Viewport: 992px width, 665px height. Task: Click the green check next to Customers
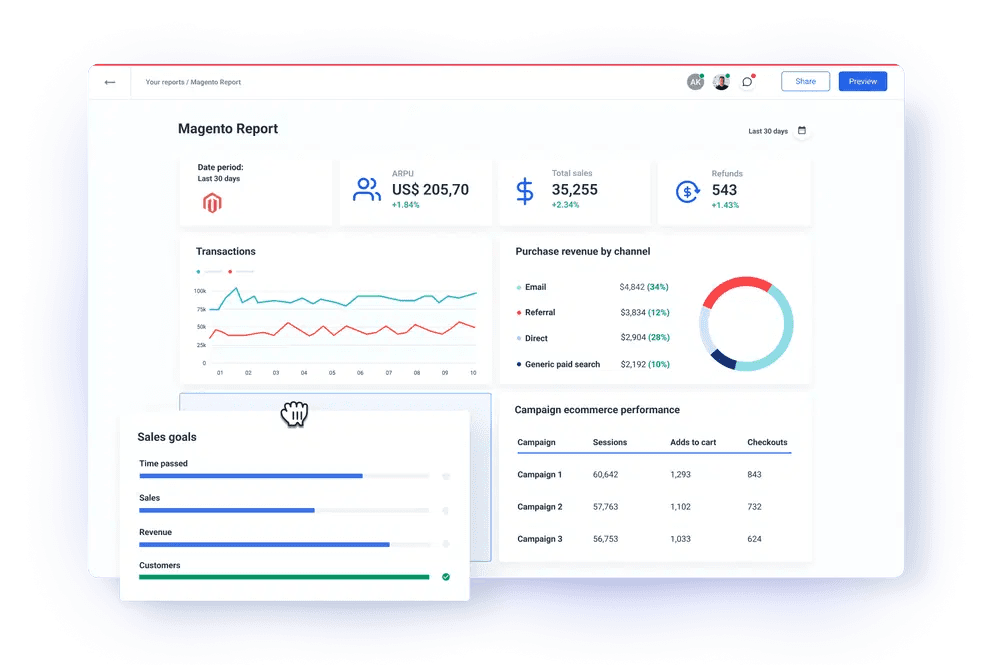click(446, 577)
